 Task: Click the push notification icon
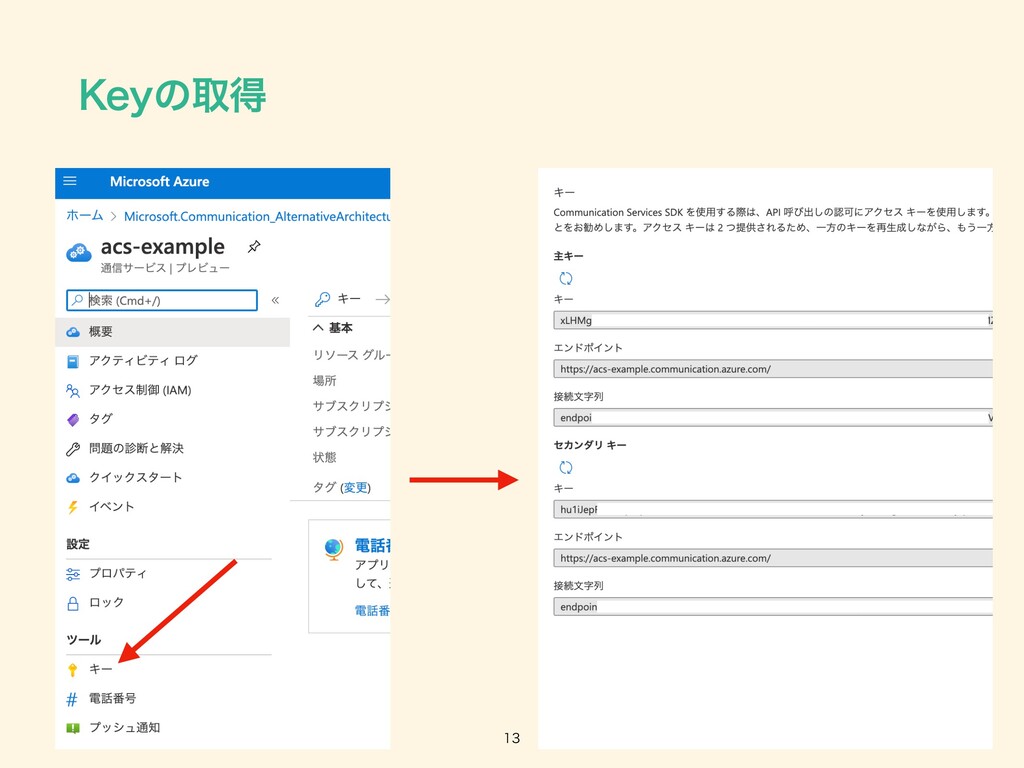tap(73, 728)
